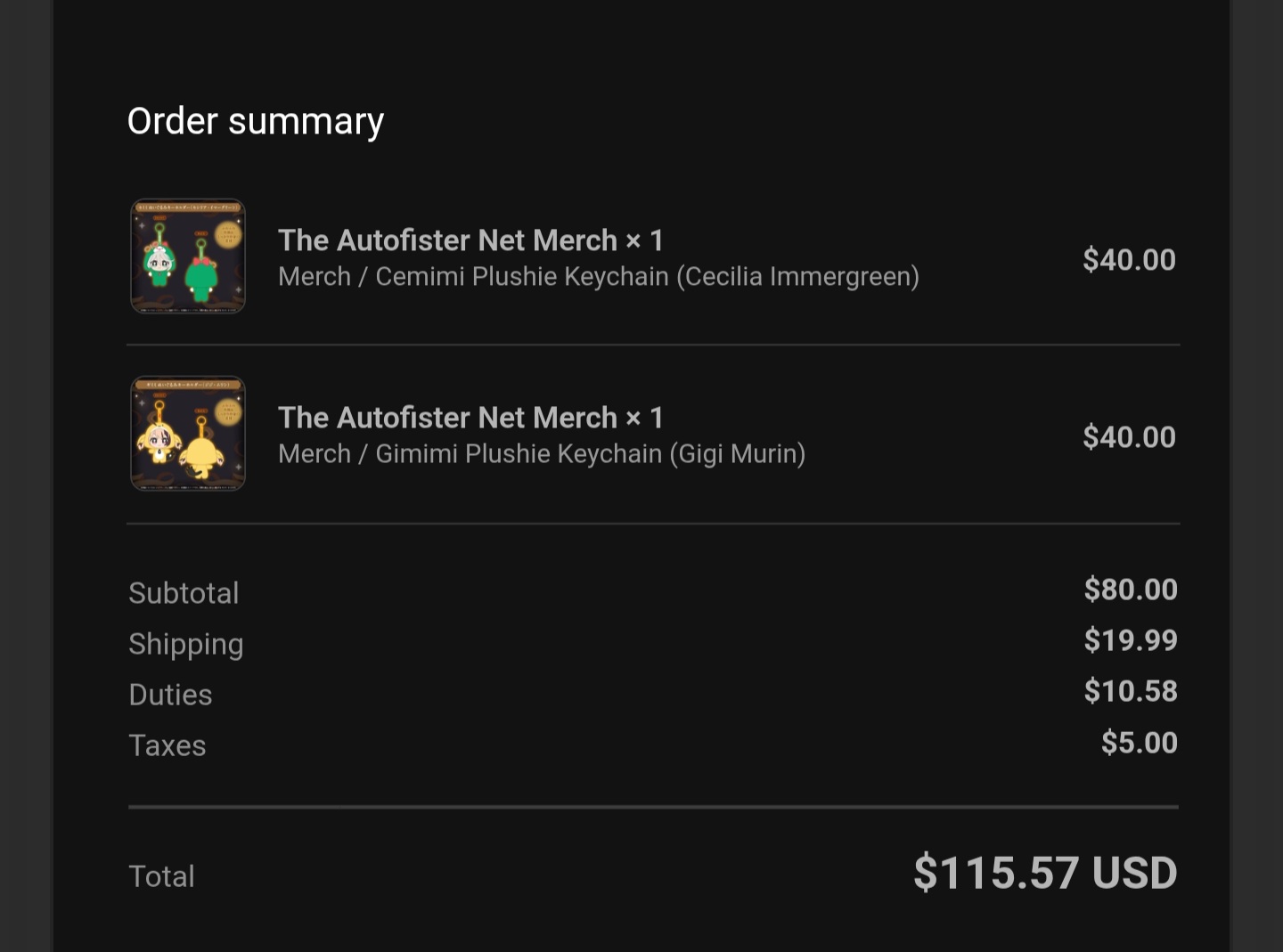Open the Cemimi Plushie Keychain thumbnail
Image resolution: width=1283 pixels, height=952 pixels.
[x=188, y=256]
